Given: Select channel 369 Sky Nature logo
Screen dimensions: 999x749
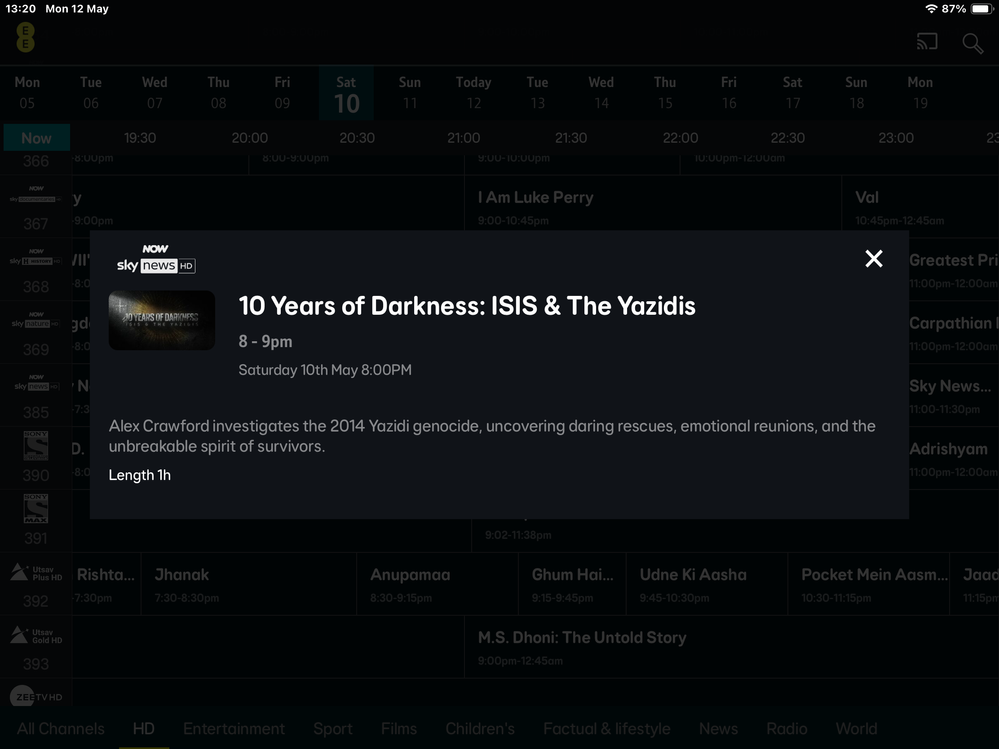Looking at the screenshot, I should coord(36,320).
